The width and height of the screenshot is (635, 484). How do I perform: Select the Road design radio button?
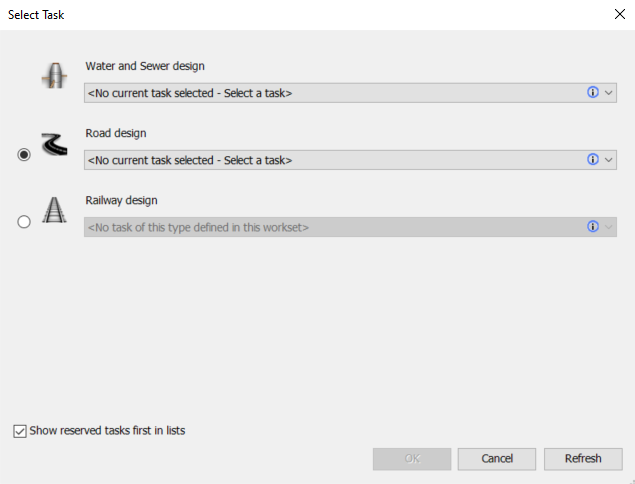tap(24, 154)
